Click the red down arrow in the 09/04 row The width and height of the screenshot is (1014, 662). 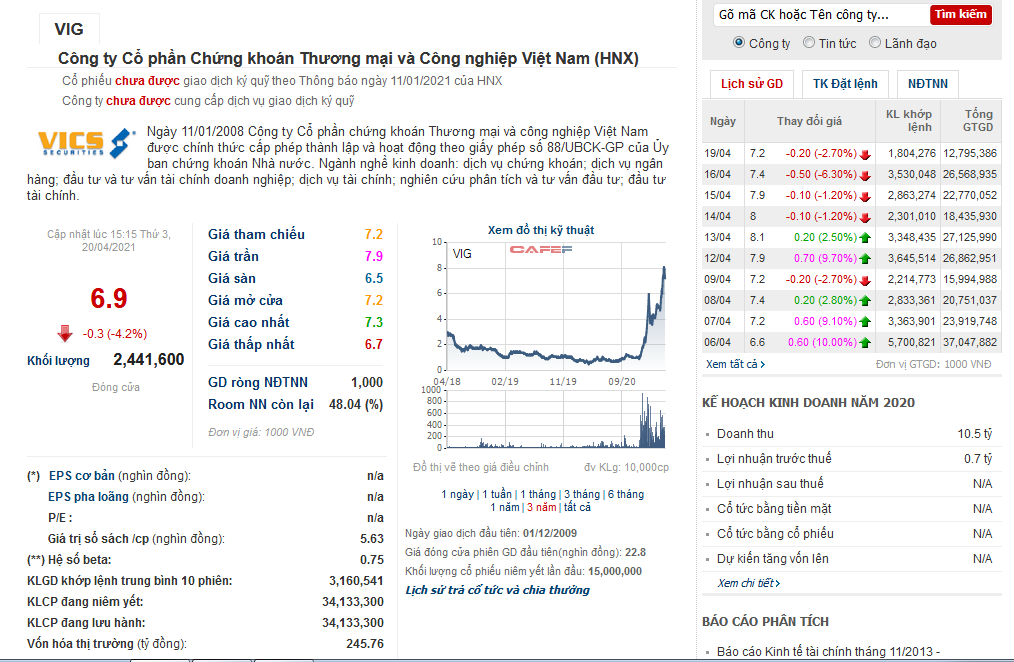coord(865,280)
